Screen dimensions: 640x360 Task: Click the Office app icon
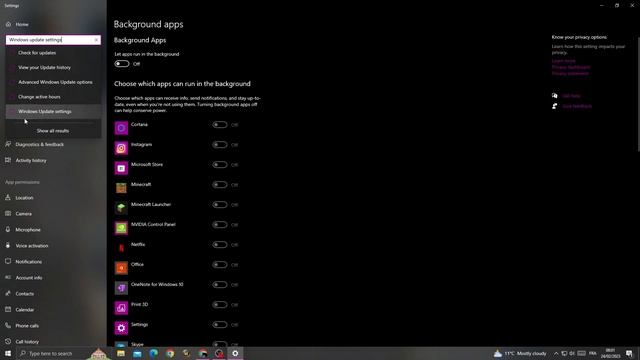coord(121,268)
